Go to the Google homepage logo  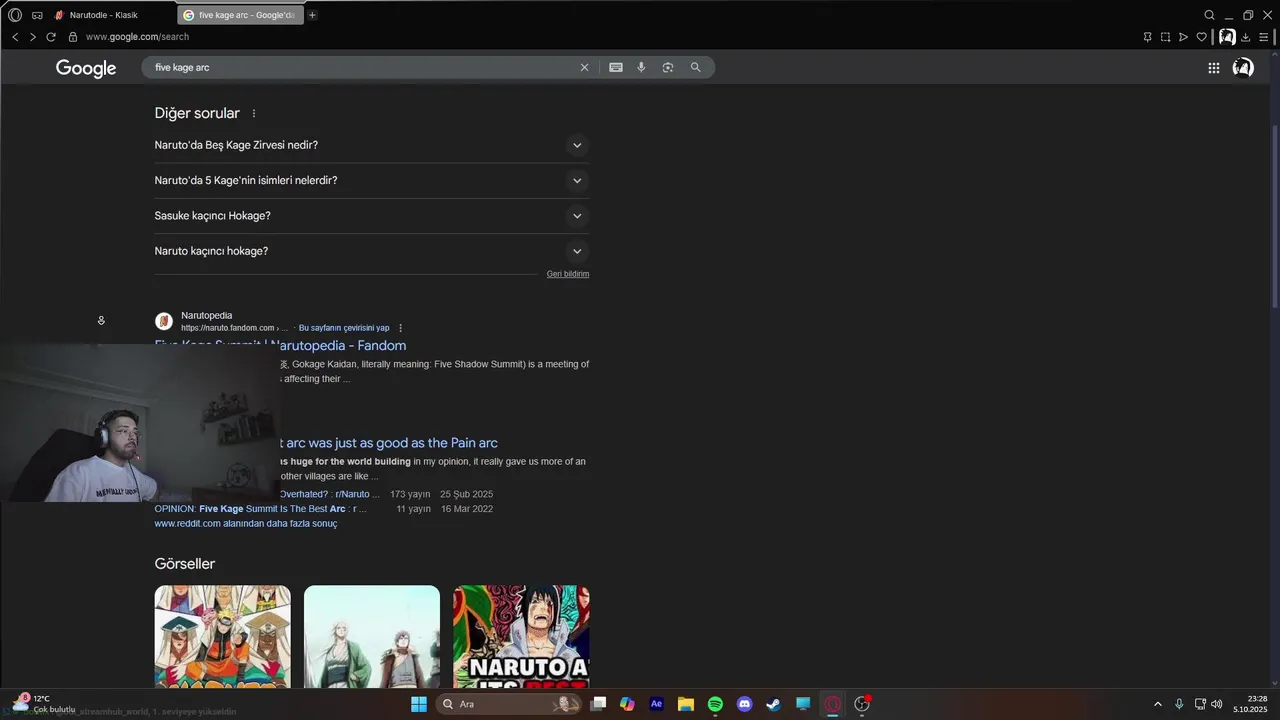point(86,68)
